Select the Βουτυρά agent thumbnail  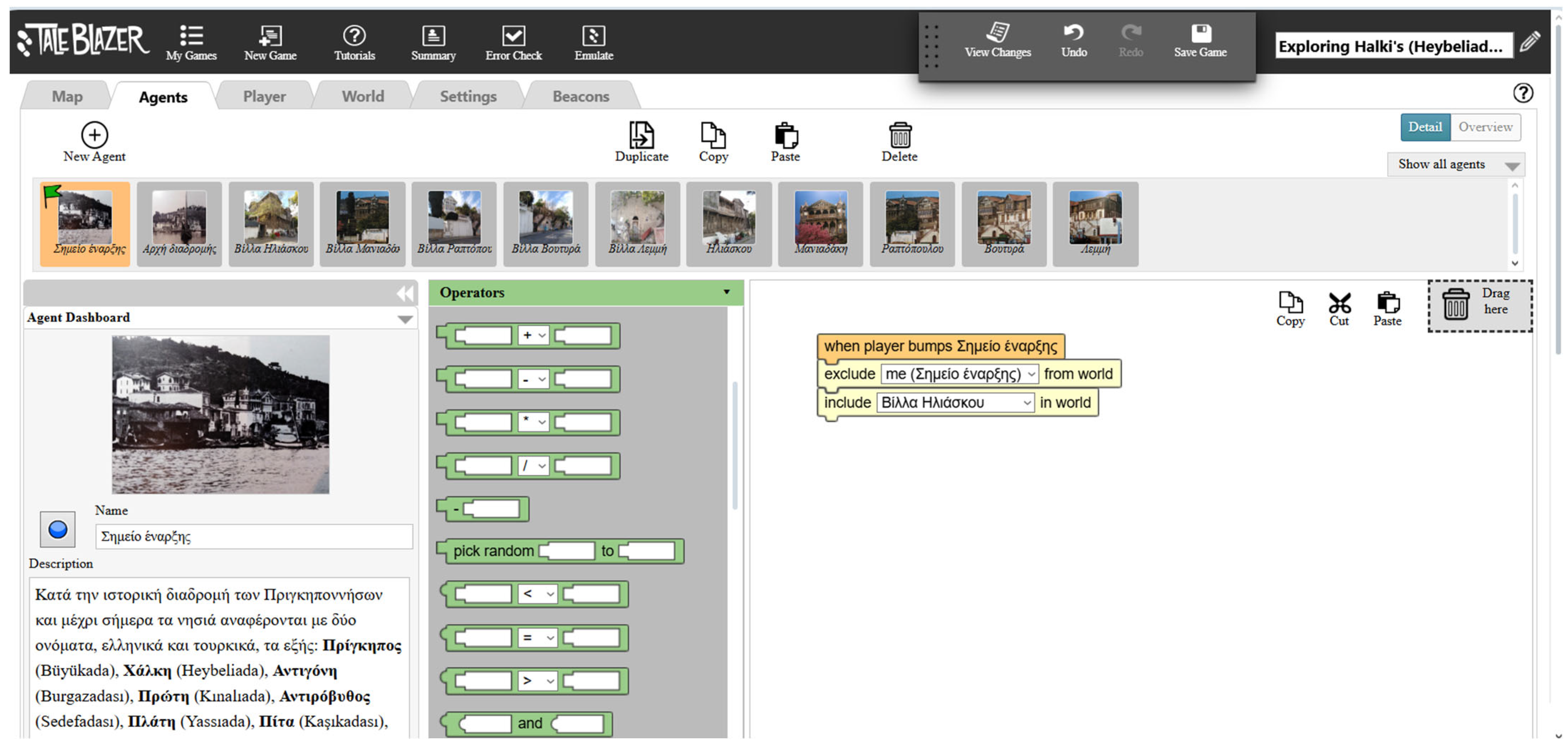(1004, 224)
